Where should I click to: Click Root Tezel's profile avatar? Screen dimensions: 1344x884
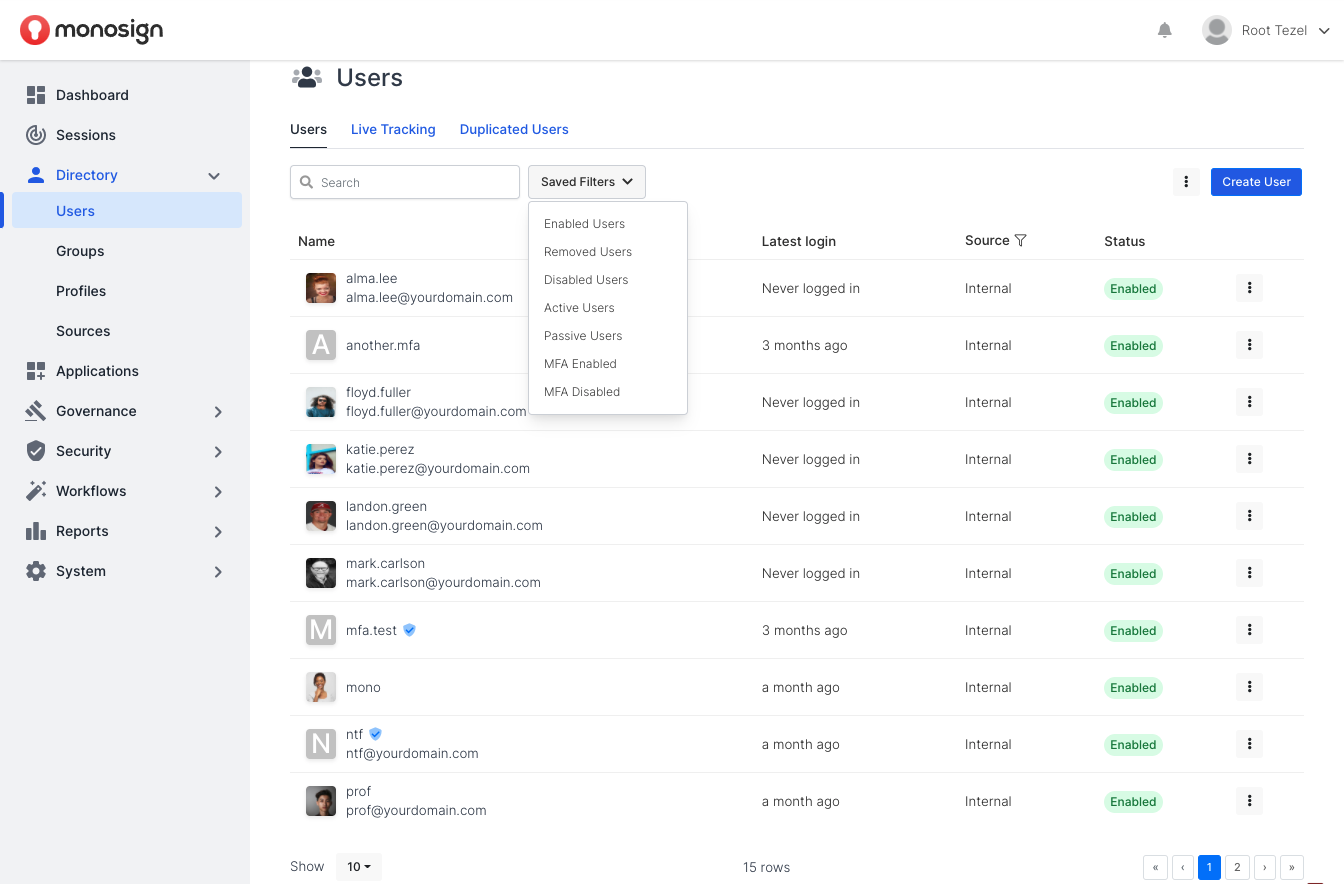1217,30
